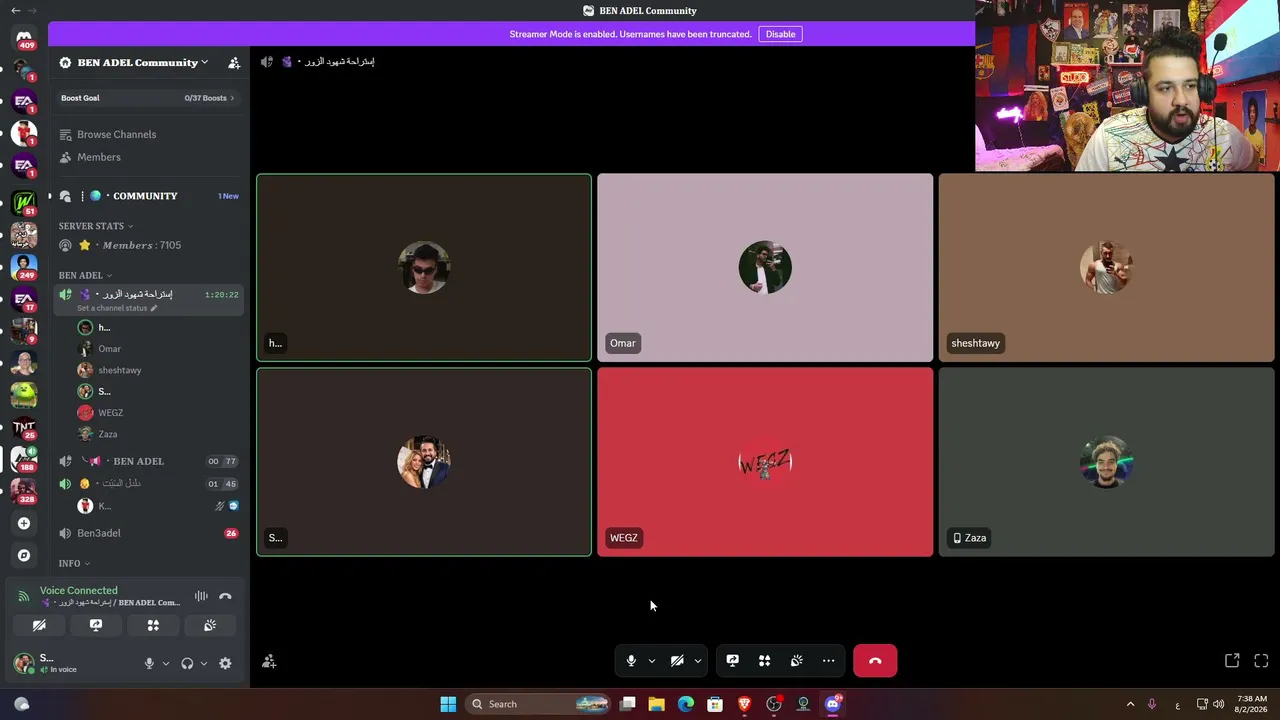The width and height of the screenshot is (1280, 720).
Task: Click Set a channel status
Action: tap(112, 308)
